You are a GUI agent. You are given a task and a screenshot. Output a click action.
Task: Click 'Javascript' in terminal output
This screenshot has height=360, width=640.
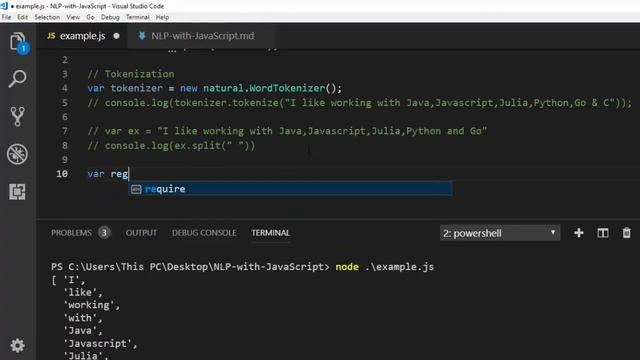[x=100, y=343]
